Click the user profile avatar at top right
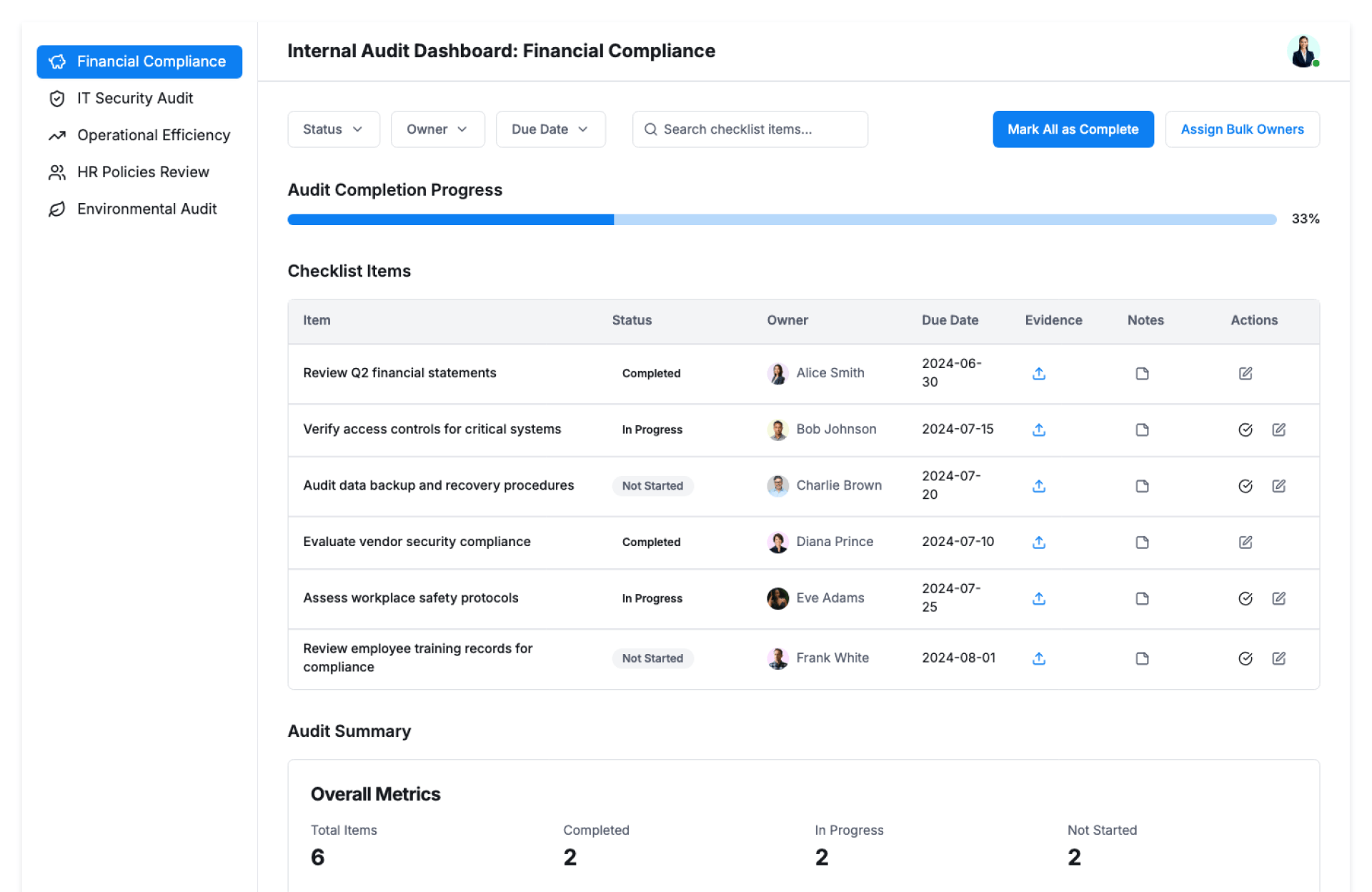This screenshot has width=1372, height=892. 1303,51
